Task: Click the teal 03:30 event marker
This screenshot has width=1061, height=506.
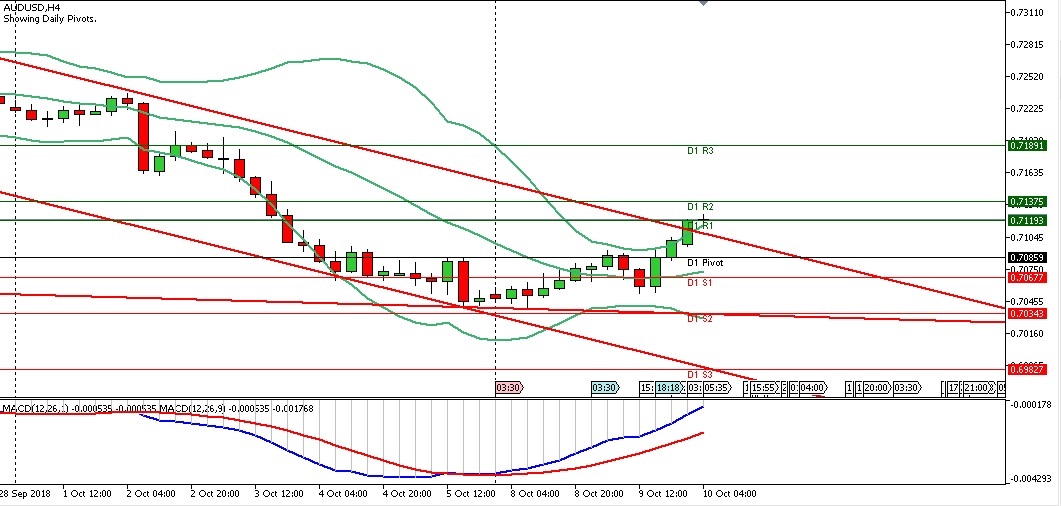Action: [603, 387]
